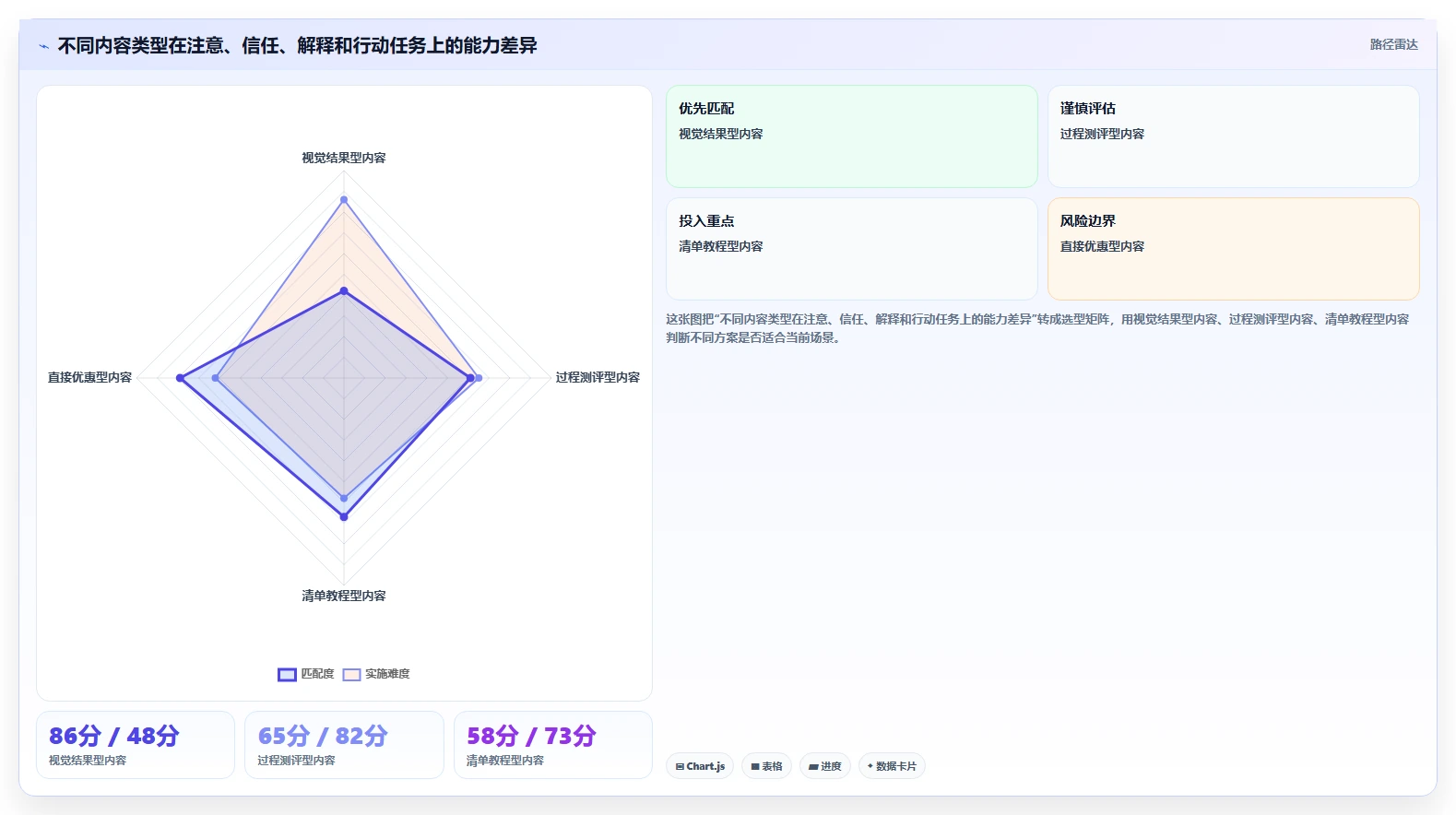
Task: Toggle the 实施难度 legend label
Action: (387, 674)
